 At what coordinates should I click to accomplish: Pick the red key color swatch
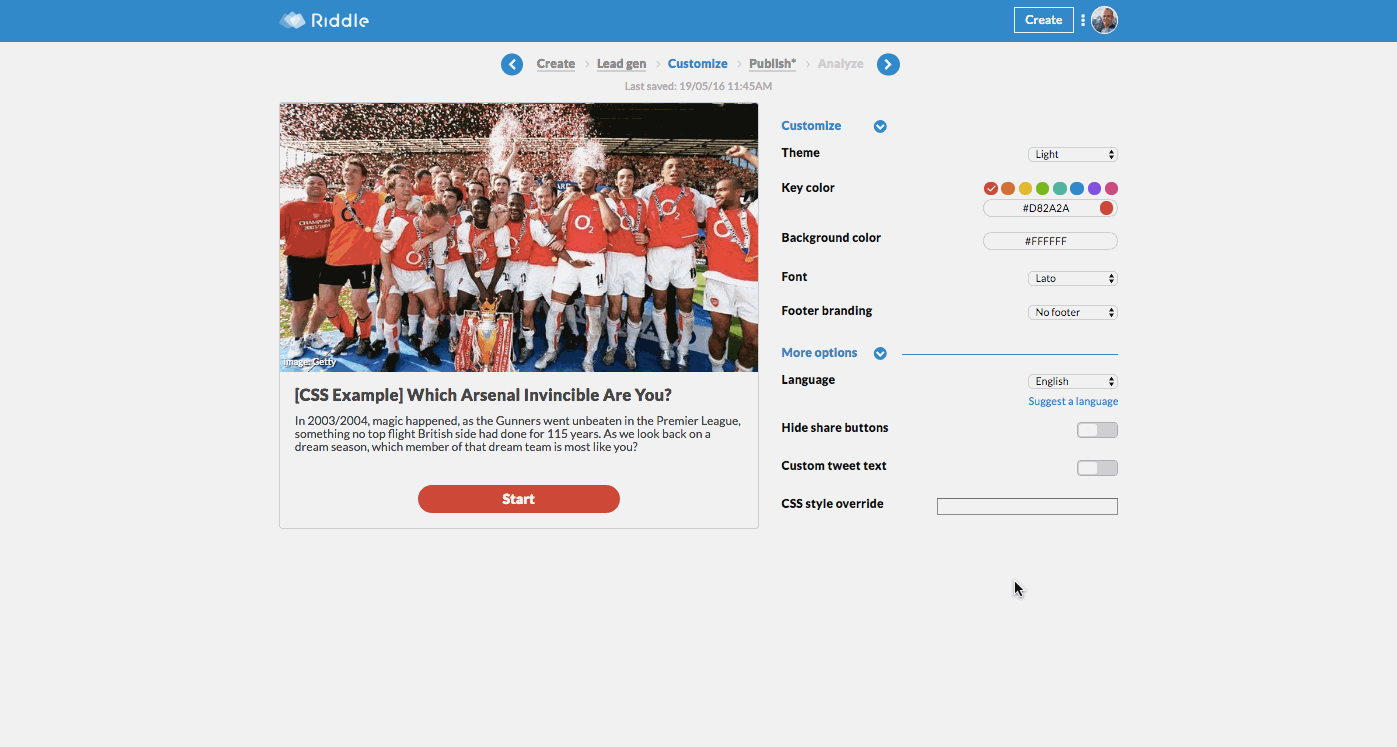pos(991,189)
